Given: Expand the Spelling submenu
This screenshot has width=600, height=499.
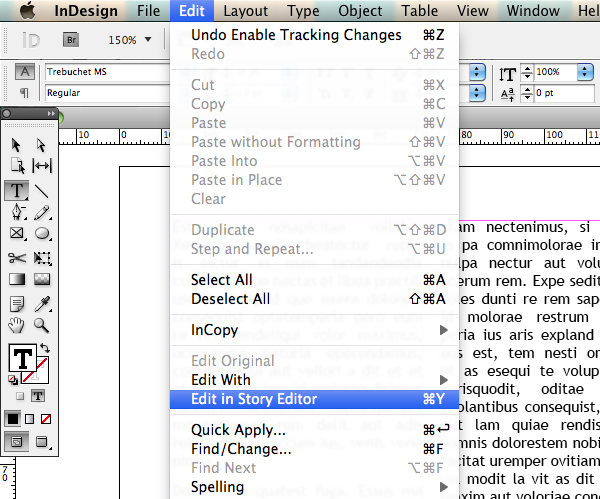Looking at the screenshot, I should tap(443, 487).
